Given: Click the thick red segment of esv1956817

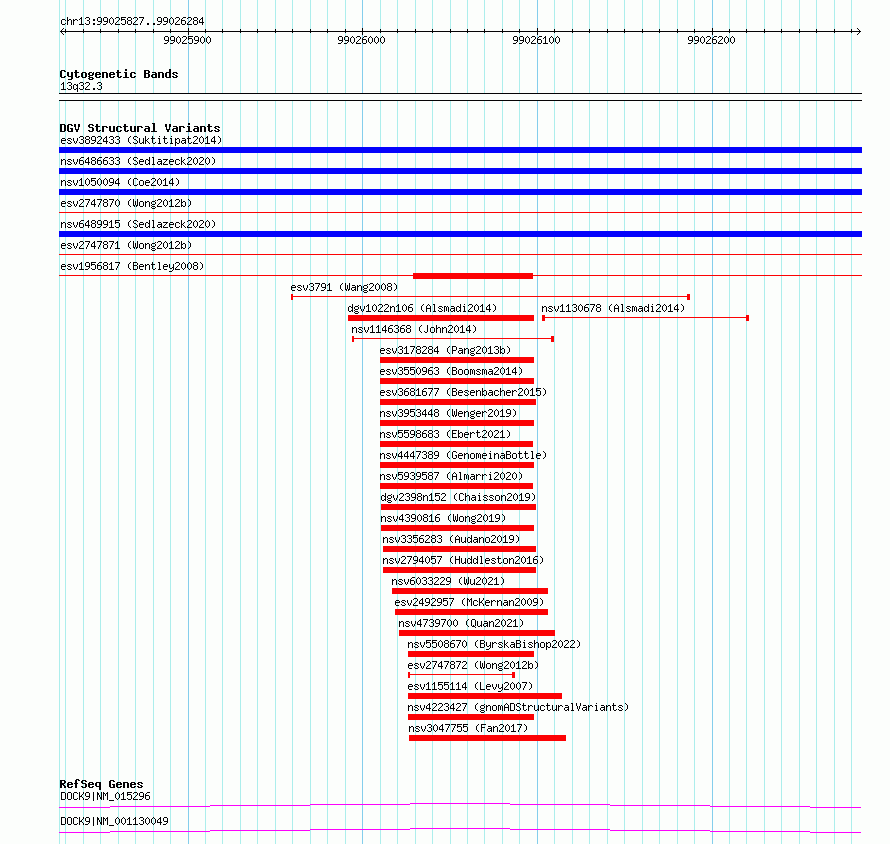Looking at the screenshot, I should click(x=473, y=276).
